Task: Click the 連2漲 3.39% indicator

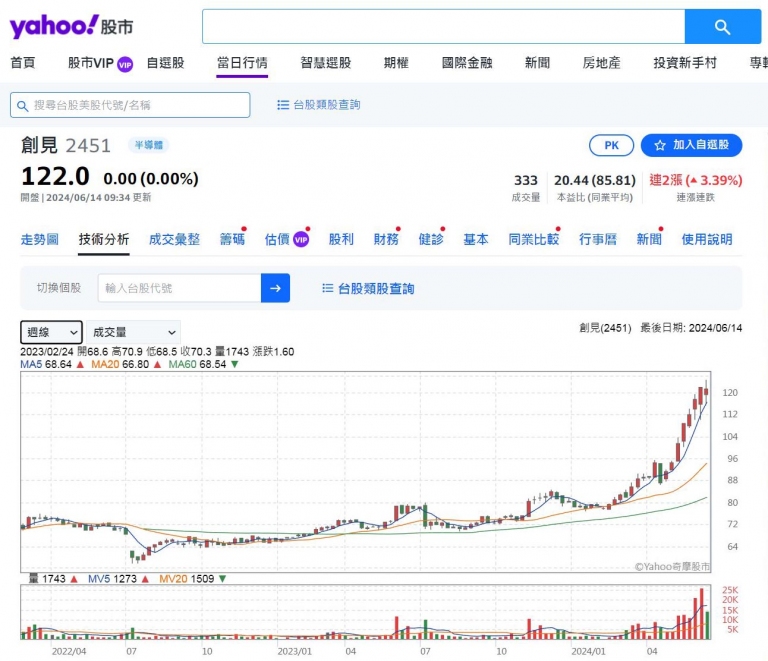Action: (696, 181)
